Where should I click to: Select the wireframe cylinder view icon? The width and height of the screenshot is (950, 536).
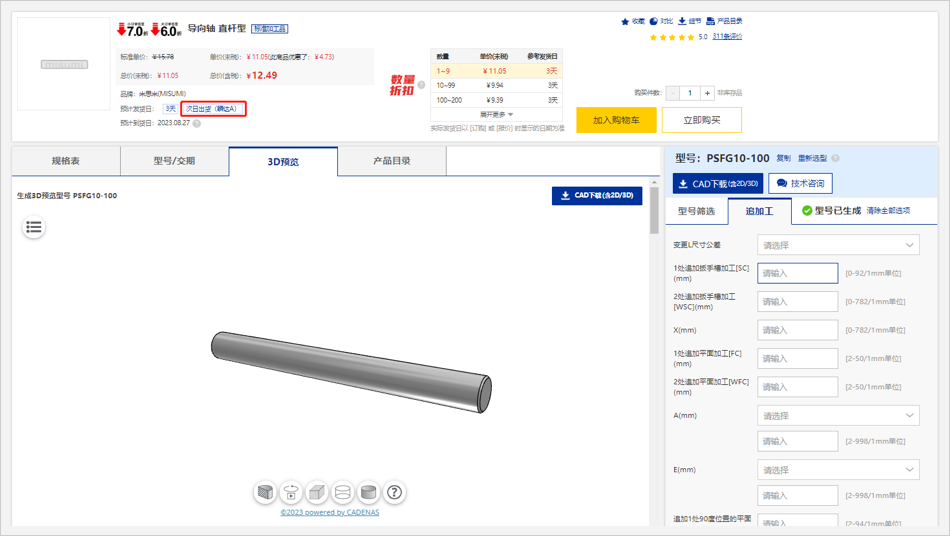[x=342, y=492]
